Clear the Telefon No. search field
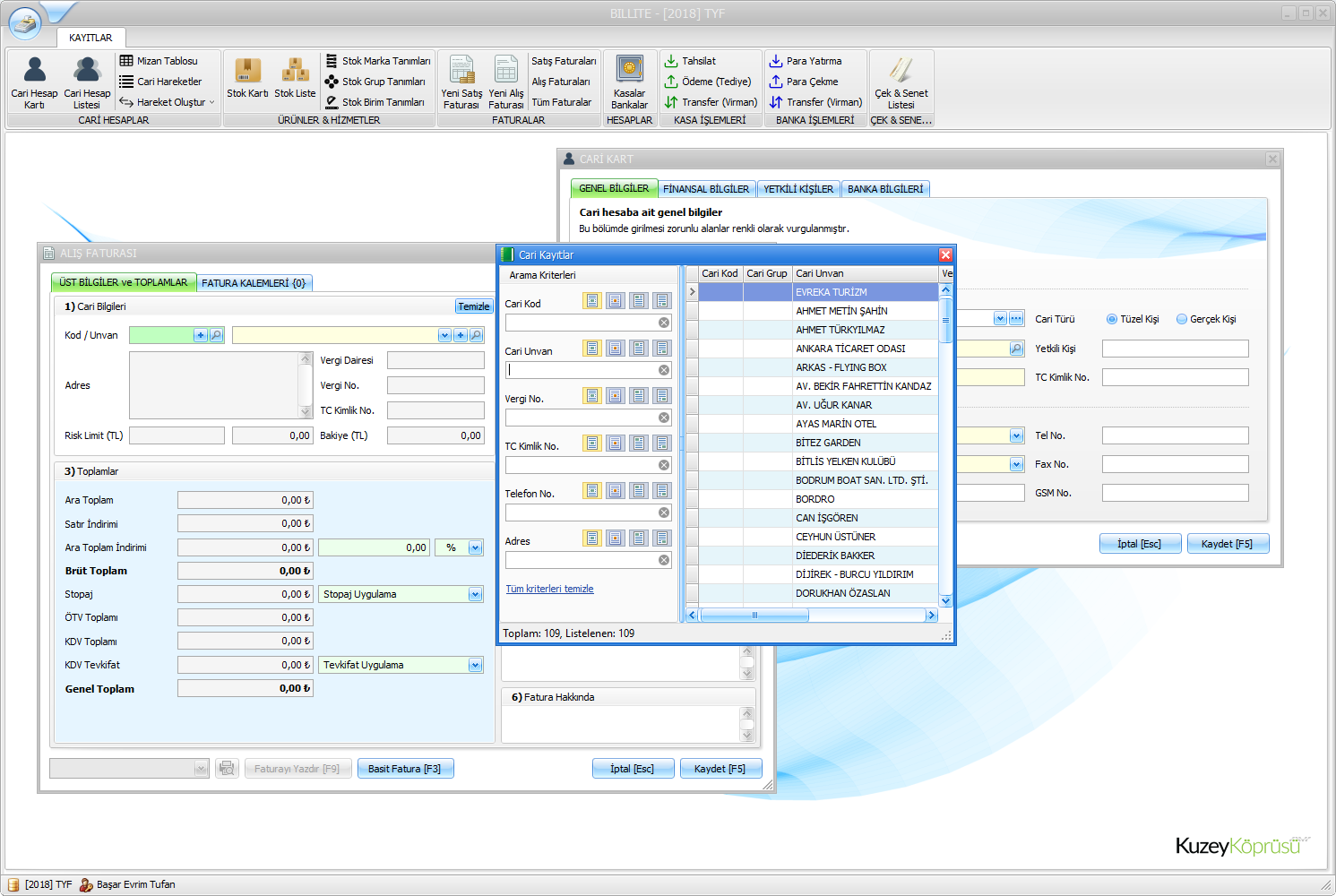This screenshot has width=1336, height=896. click(664, 513)
